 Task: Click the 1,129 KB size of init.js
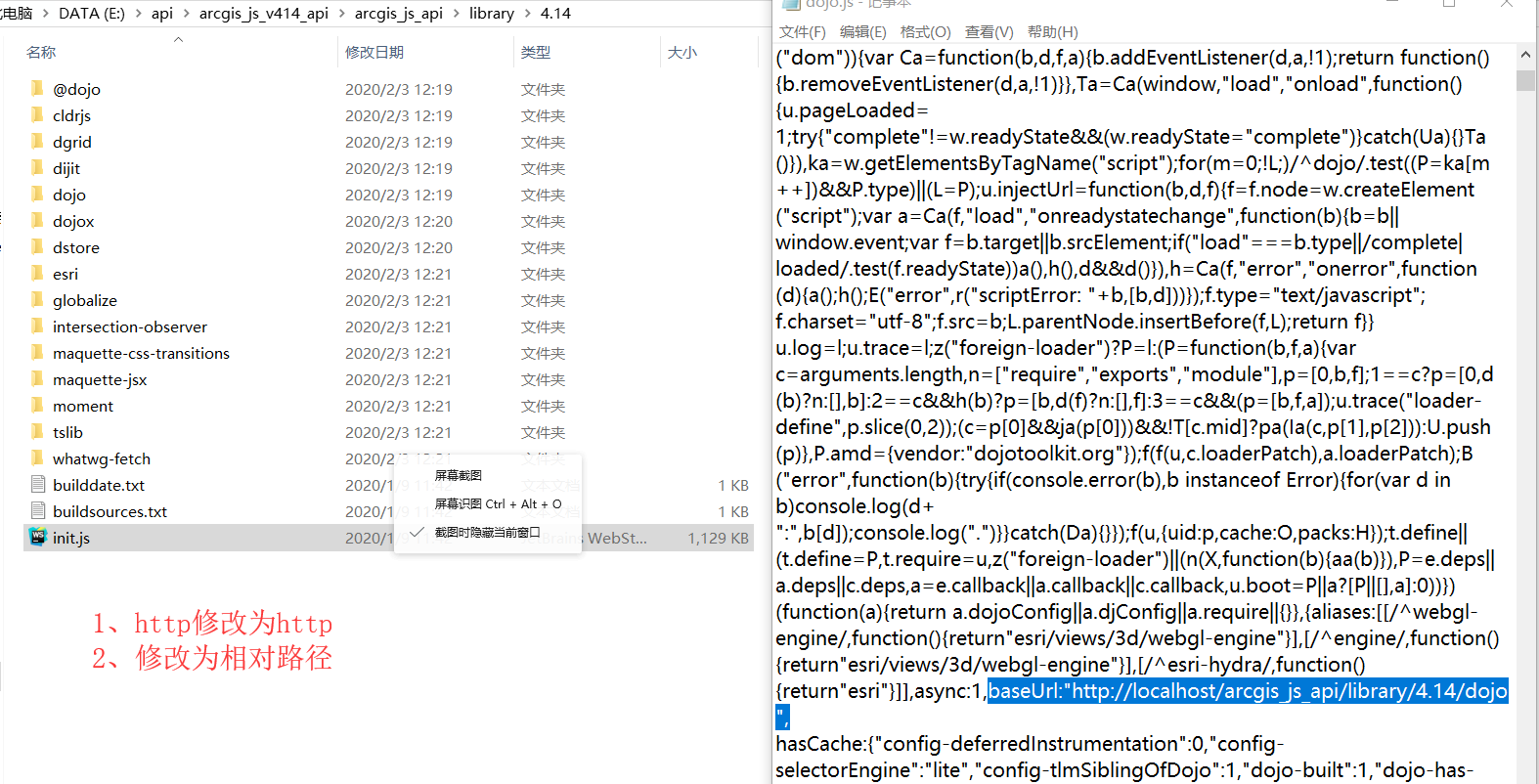pyautogui.click(x=718, y=538)
